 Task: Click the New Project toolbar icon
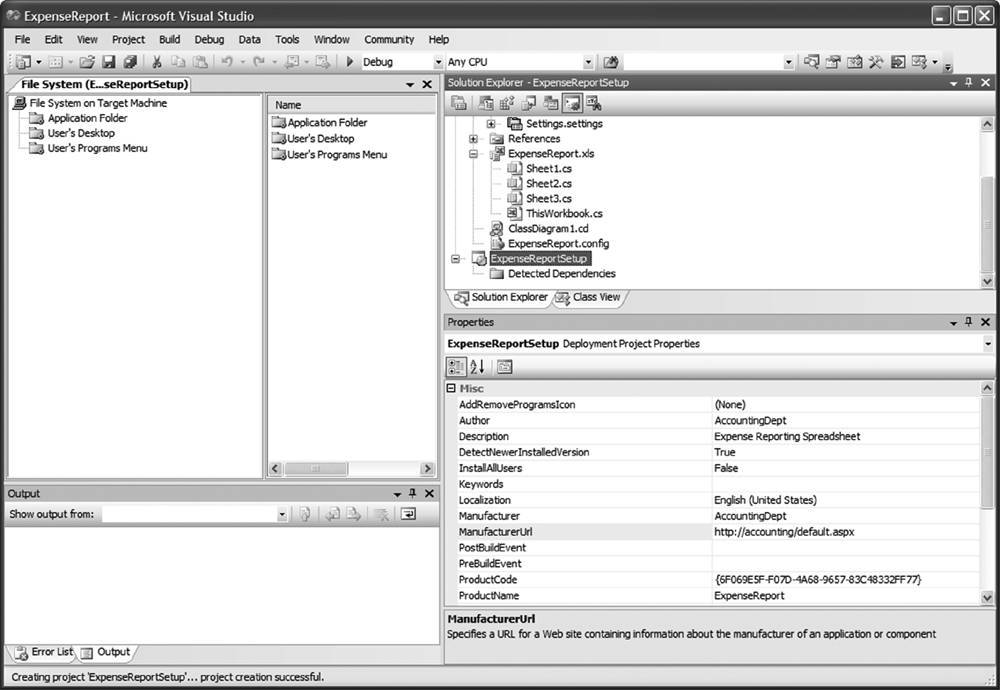point(24,62)
